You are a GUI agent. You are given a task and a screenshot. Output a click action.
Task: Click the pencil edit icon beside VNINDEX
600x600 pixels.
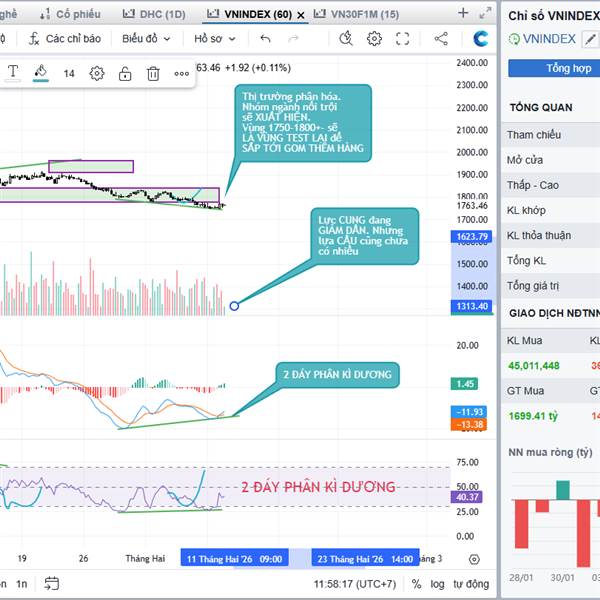point(590,39)
